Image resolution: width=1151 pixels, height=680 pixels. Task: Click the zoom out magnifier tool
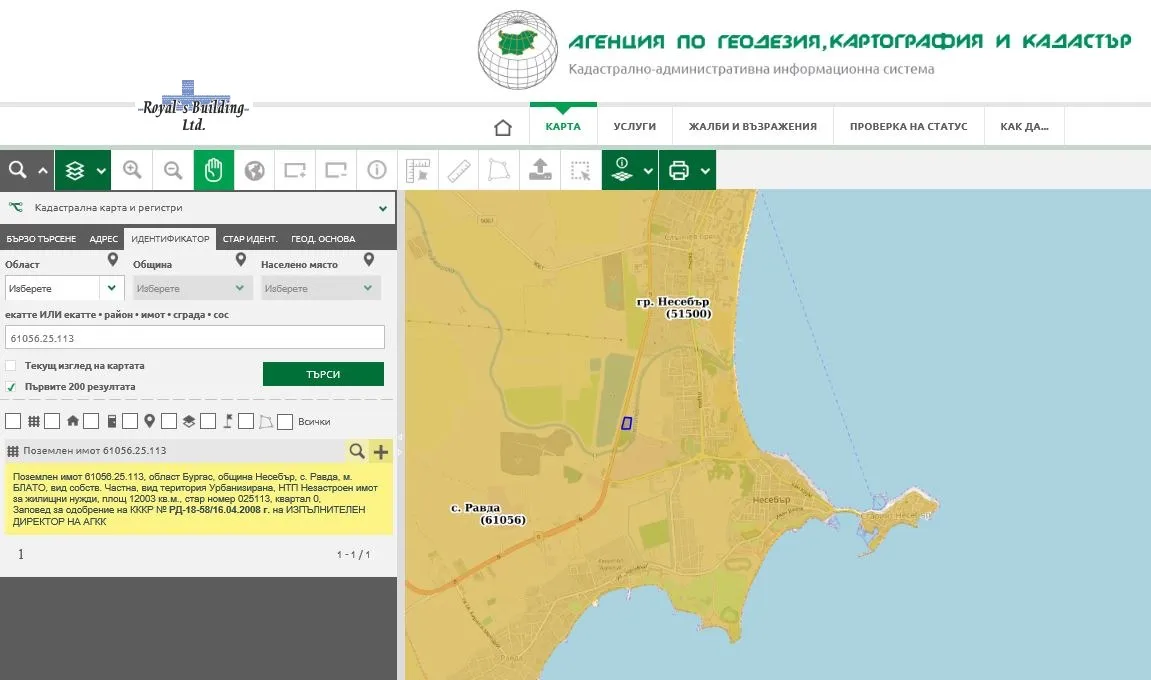[173, 170]
